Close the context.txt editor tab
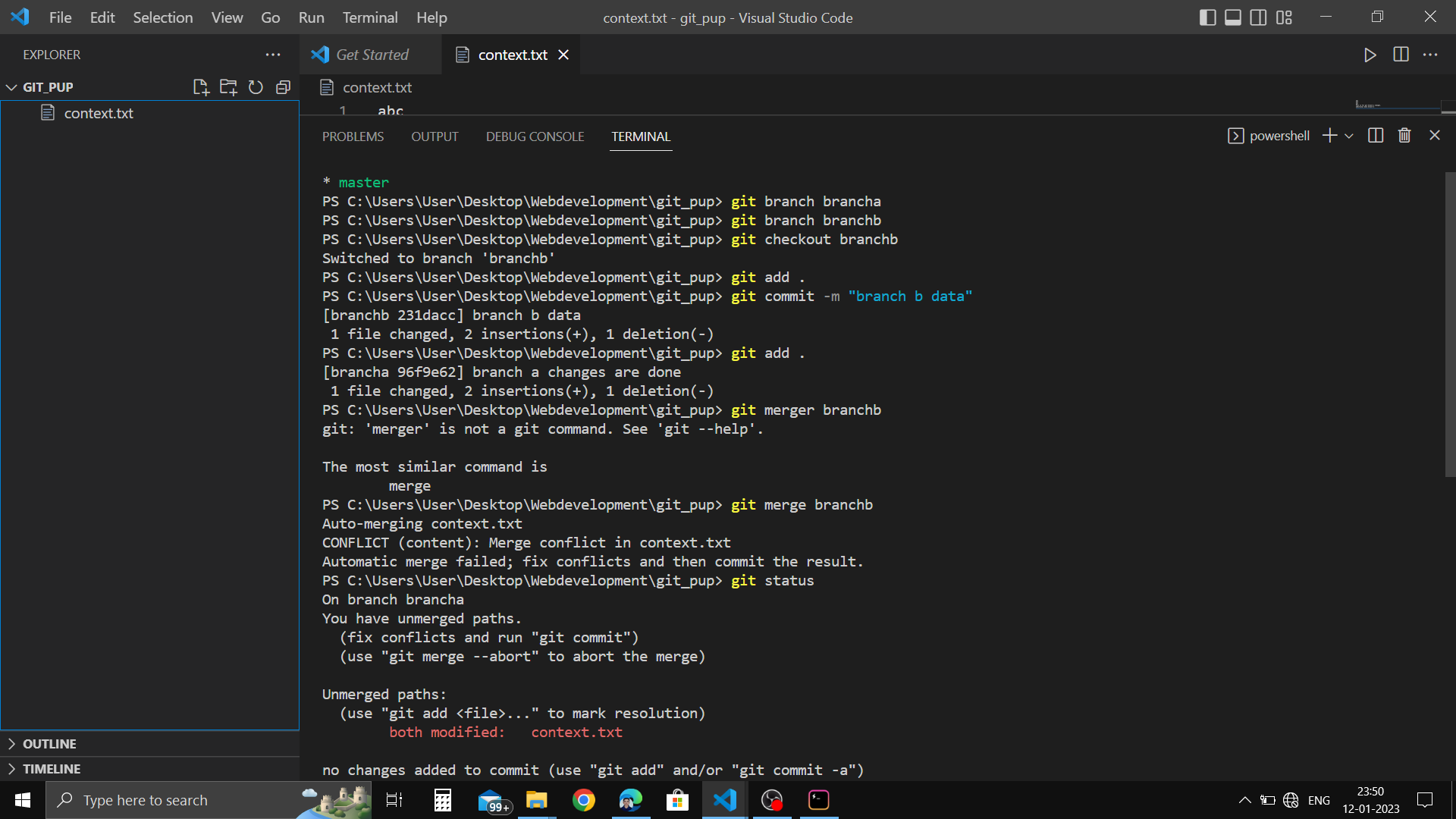 [x=563, y=55]
